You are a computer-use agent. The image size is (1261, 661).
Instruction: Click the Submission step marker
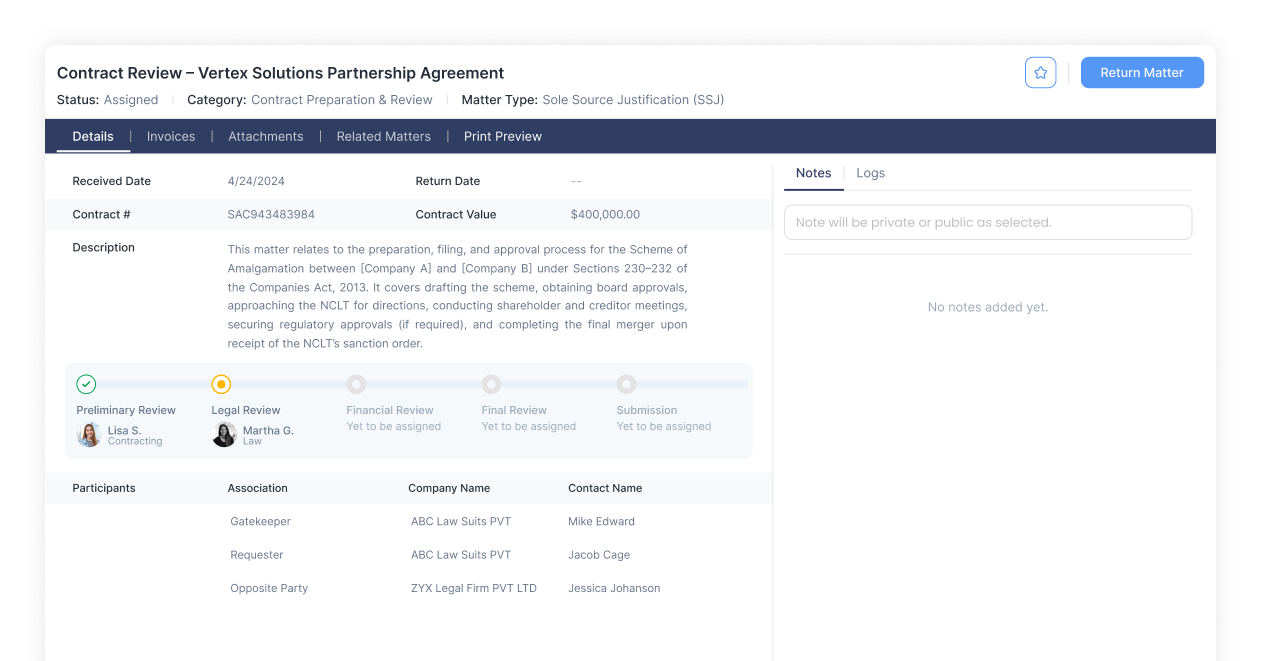[x=626, y=384]
